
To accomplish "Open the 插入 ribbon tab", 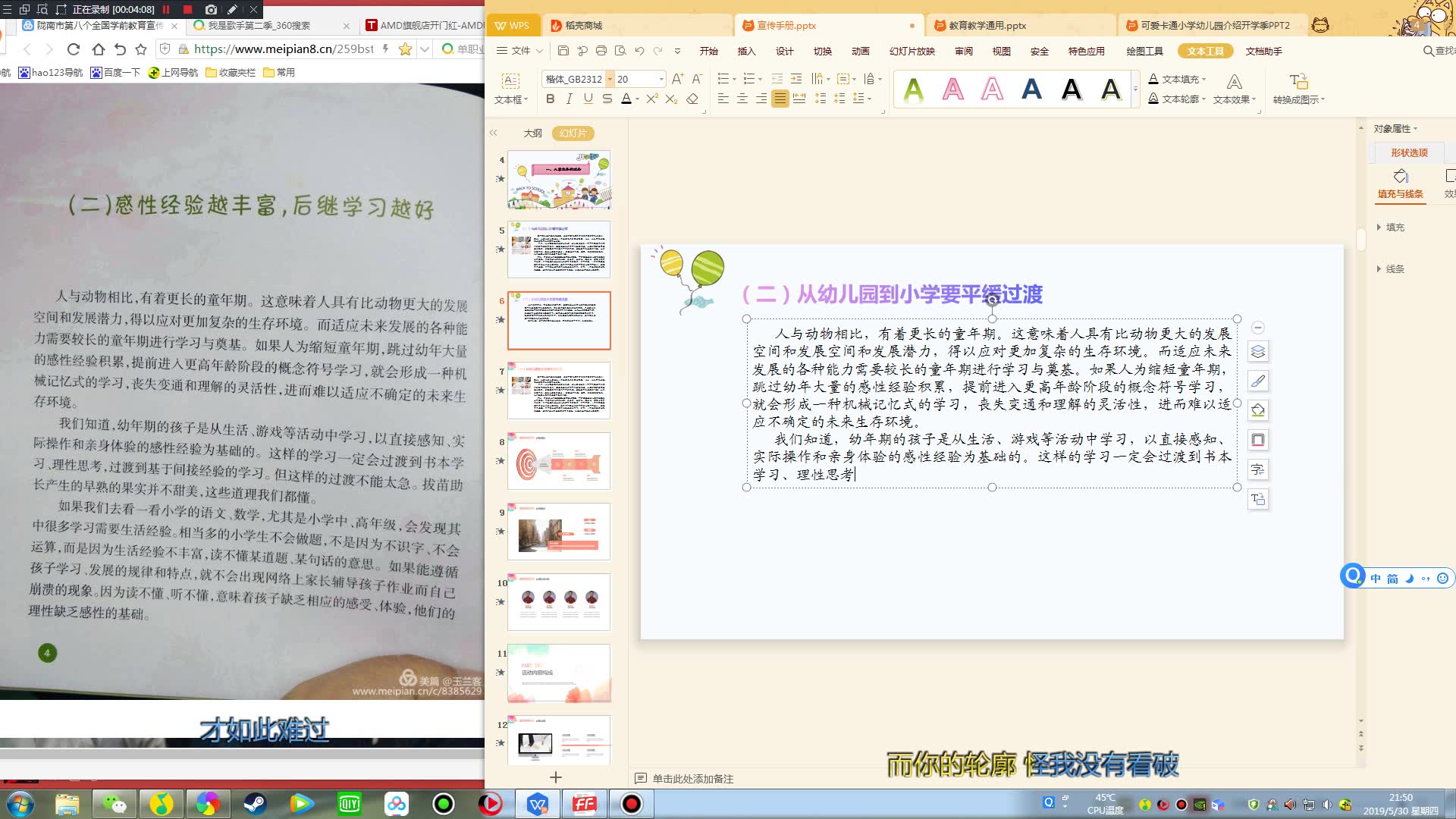I will (746, 51).
